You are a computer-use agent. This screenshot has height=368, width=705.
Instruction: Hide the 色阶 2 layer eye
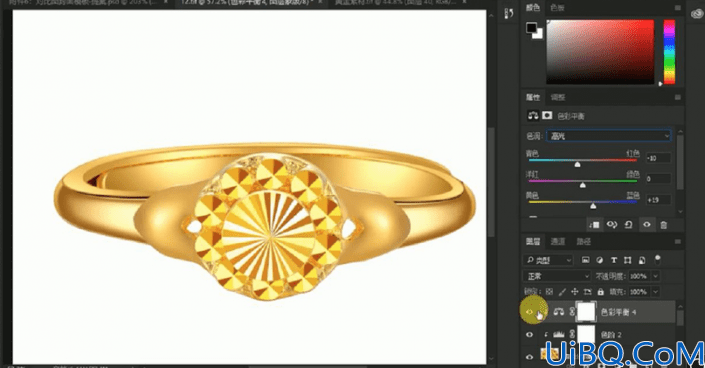530,334
